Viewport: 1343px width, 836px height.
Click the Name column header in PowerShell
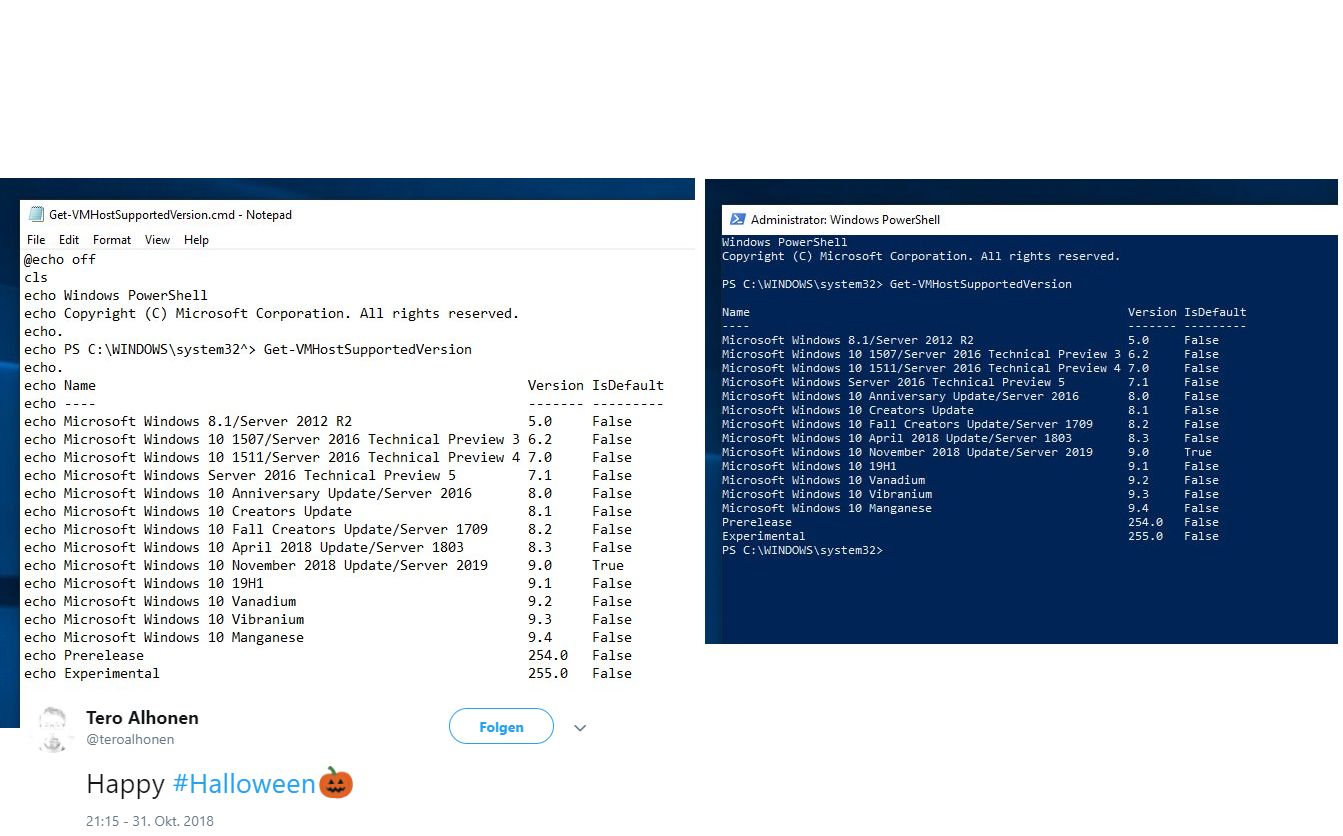click(x=736, y=312)
